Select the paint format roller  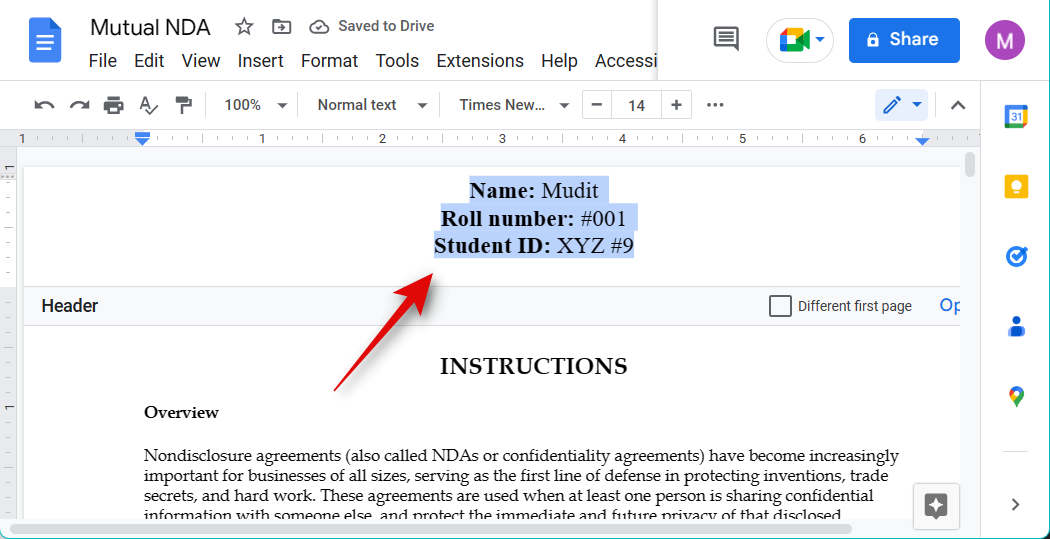coord(183,105)
